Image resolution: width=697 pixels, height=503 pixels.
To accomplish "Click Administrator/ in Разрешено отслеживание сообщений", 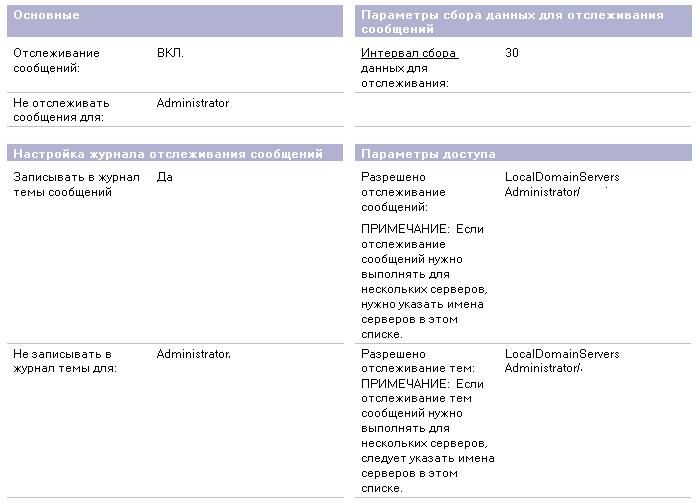I will coord(542,192).
